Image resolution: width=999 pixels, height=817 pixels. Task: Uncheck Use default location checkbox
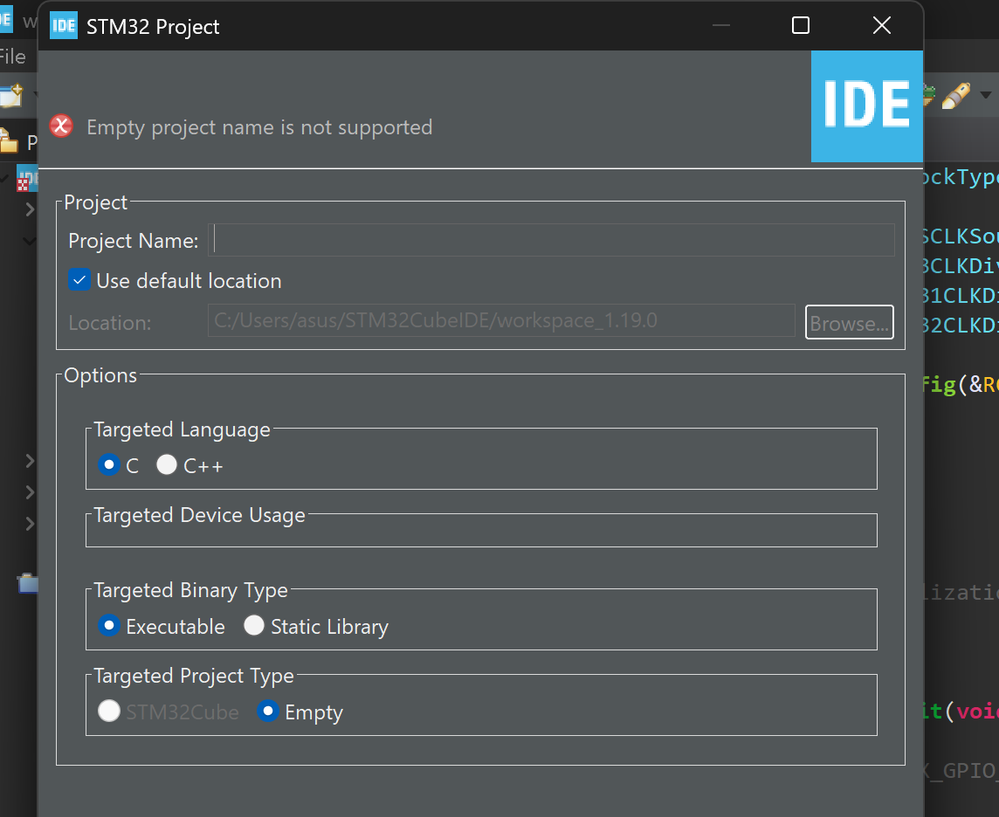point(79,280)
